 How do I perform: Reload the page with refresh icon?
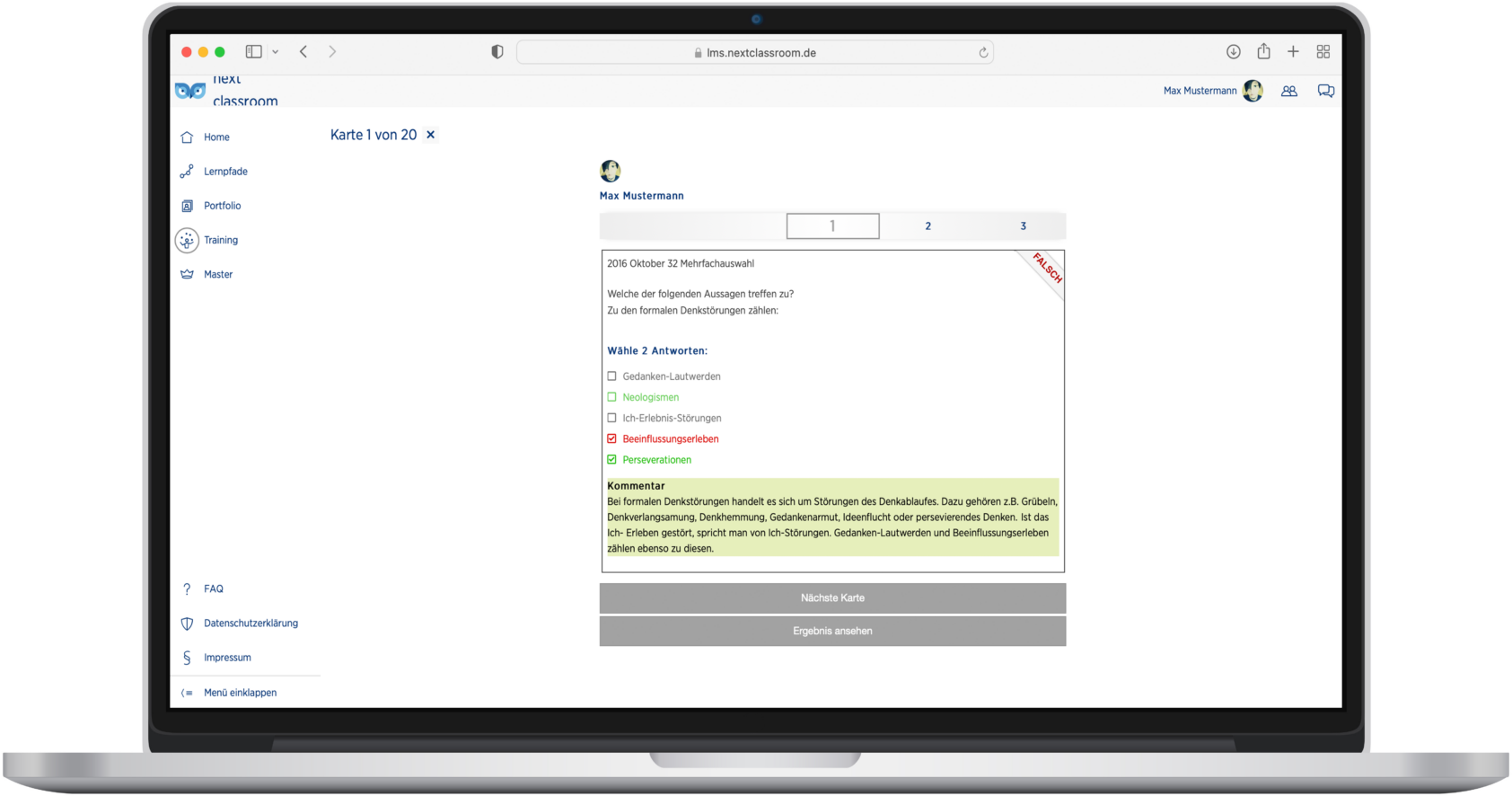983,53
